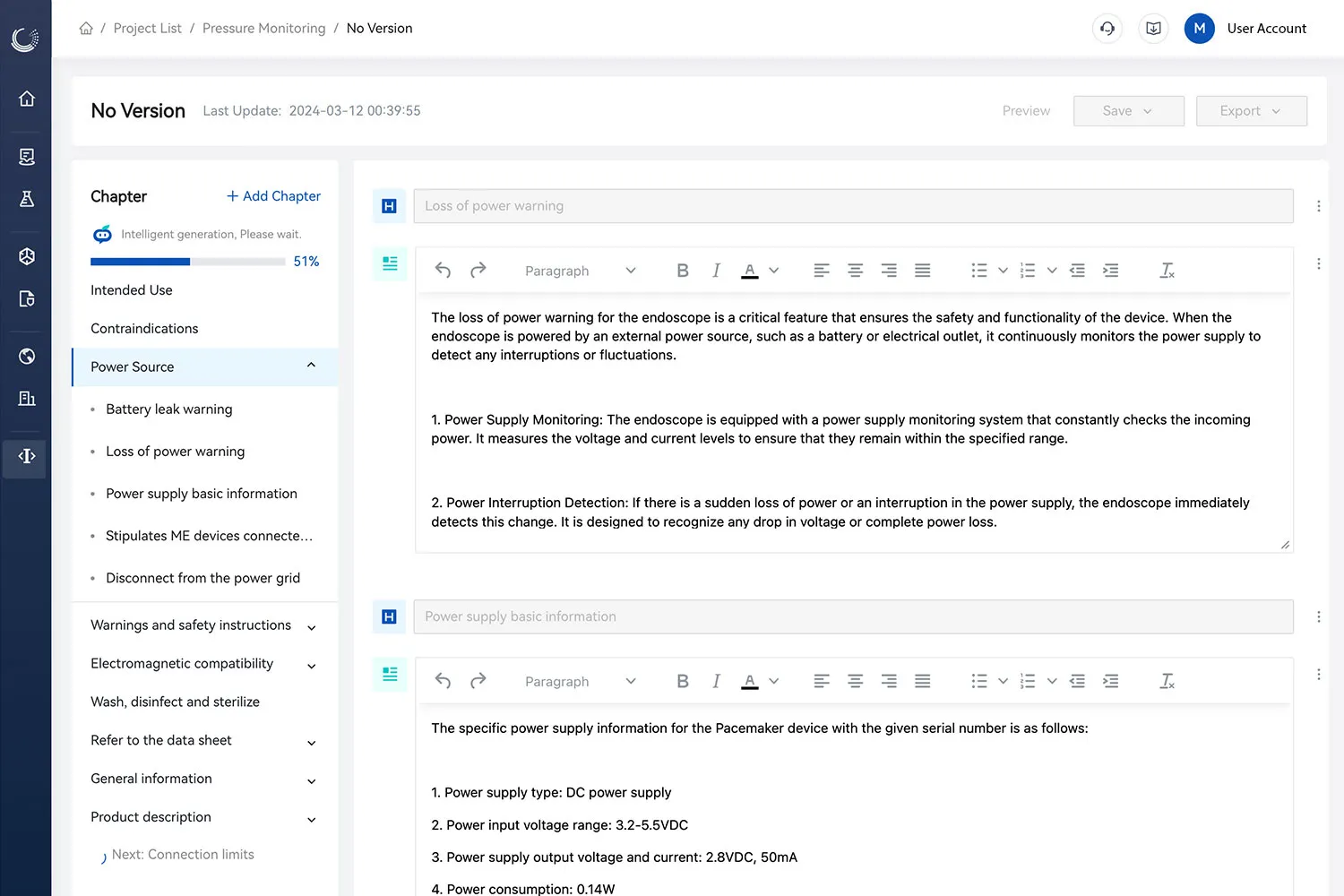
Task: Toggle italic formatting in the second toolbar
Action: click(716, 681)
